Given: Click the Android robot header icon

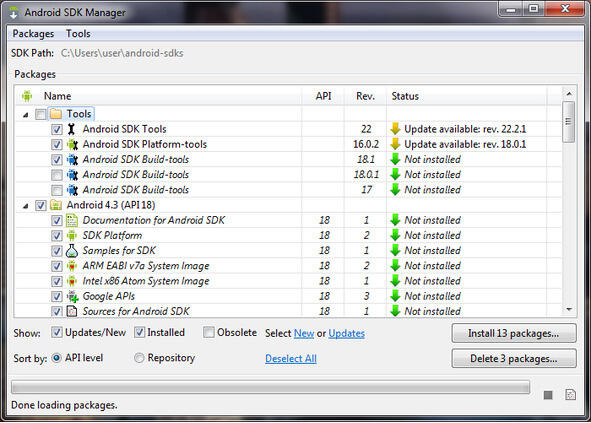Looking at the screenshot, I should coord(27,96).
